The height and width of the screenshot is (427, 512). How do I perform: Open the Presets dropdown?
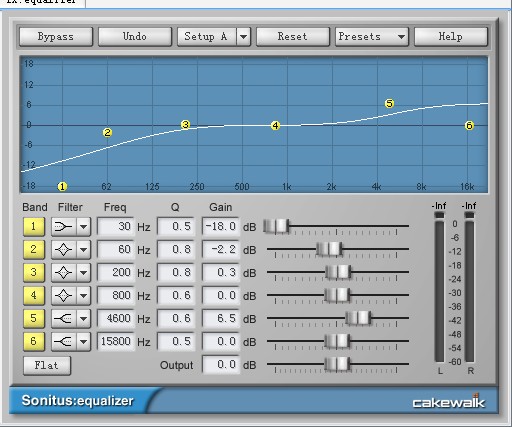point(372,36)
